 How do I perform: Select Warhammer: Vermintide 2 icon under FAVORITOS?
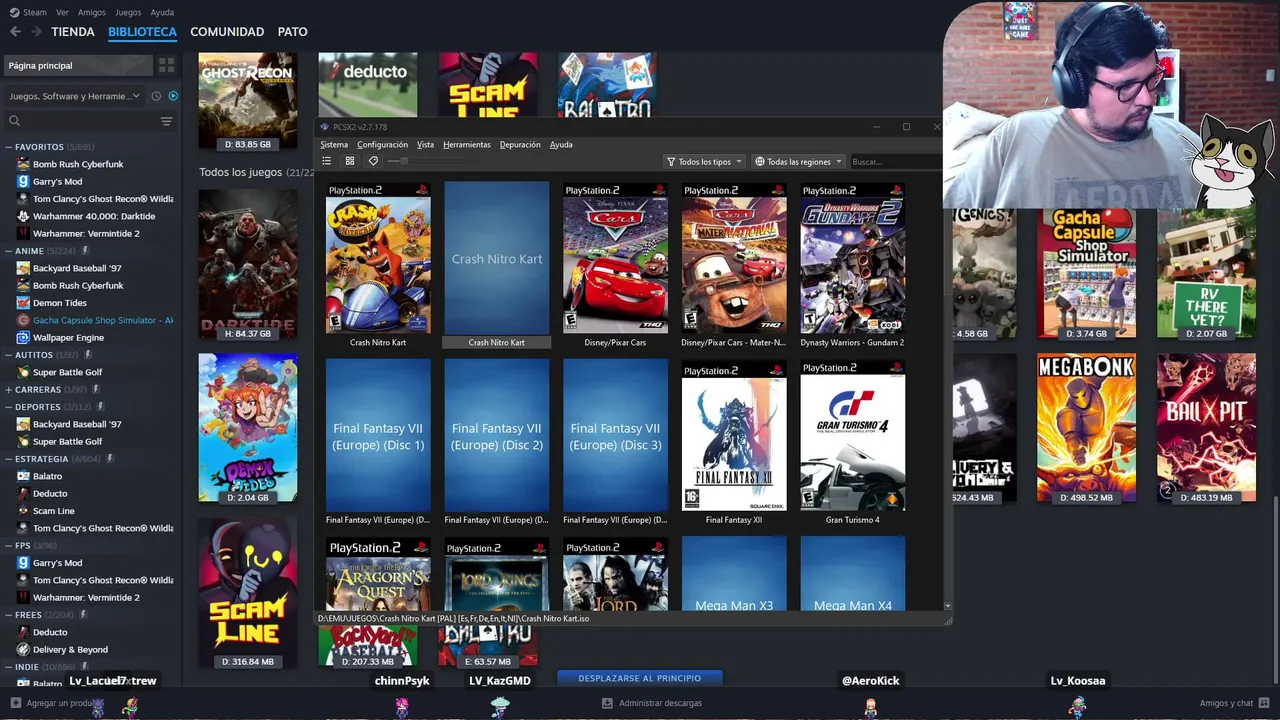click(23, 233)
